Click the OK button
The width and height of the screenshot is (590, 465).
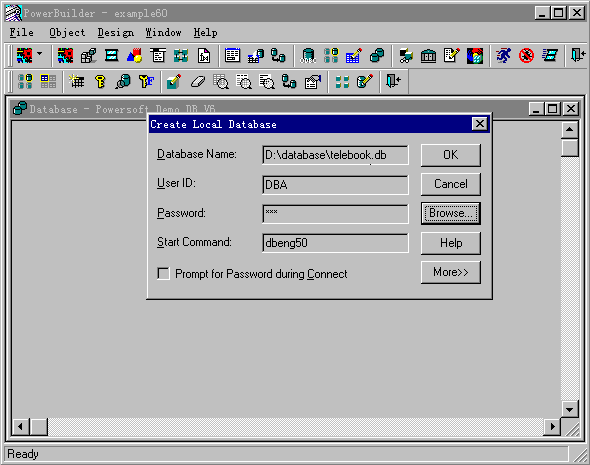(x=451, y=155)
